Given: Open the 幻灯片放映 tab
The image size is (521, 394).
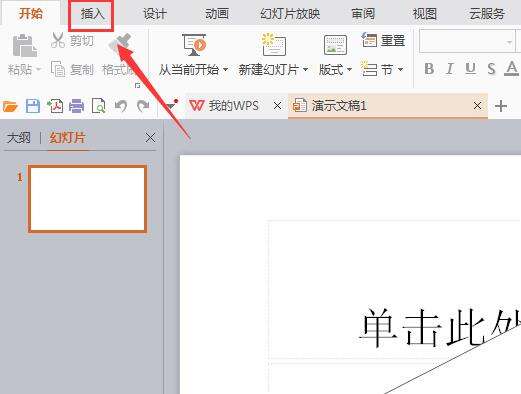Looking at the screenshot, I should pos(290,14).
